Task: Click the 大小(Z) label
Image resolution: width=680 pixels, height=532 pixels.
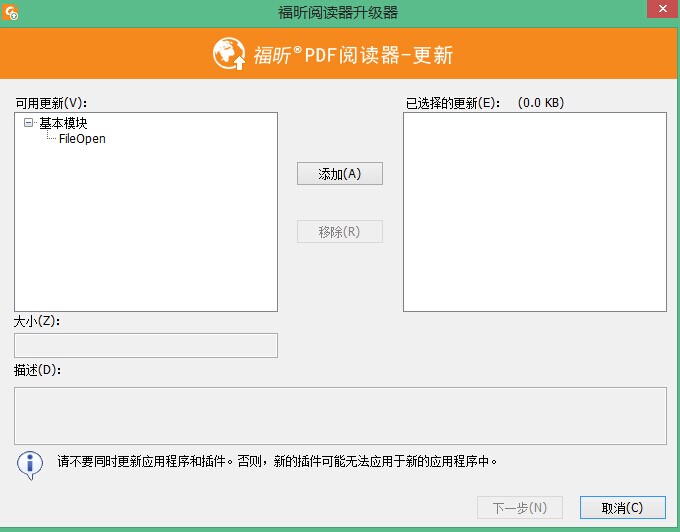Action: (x=36, y=321)
